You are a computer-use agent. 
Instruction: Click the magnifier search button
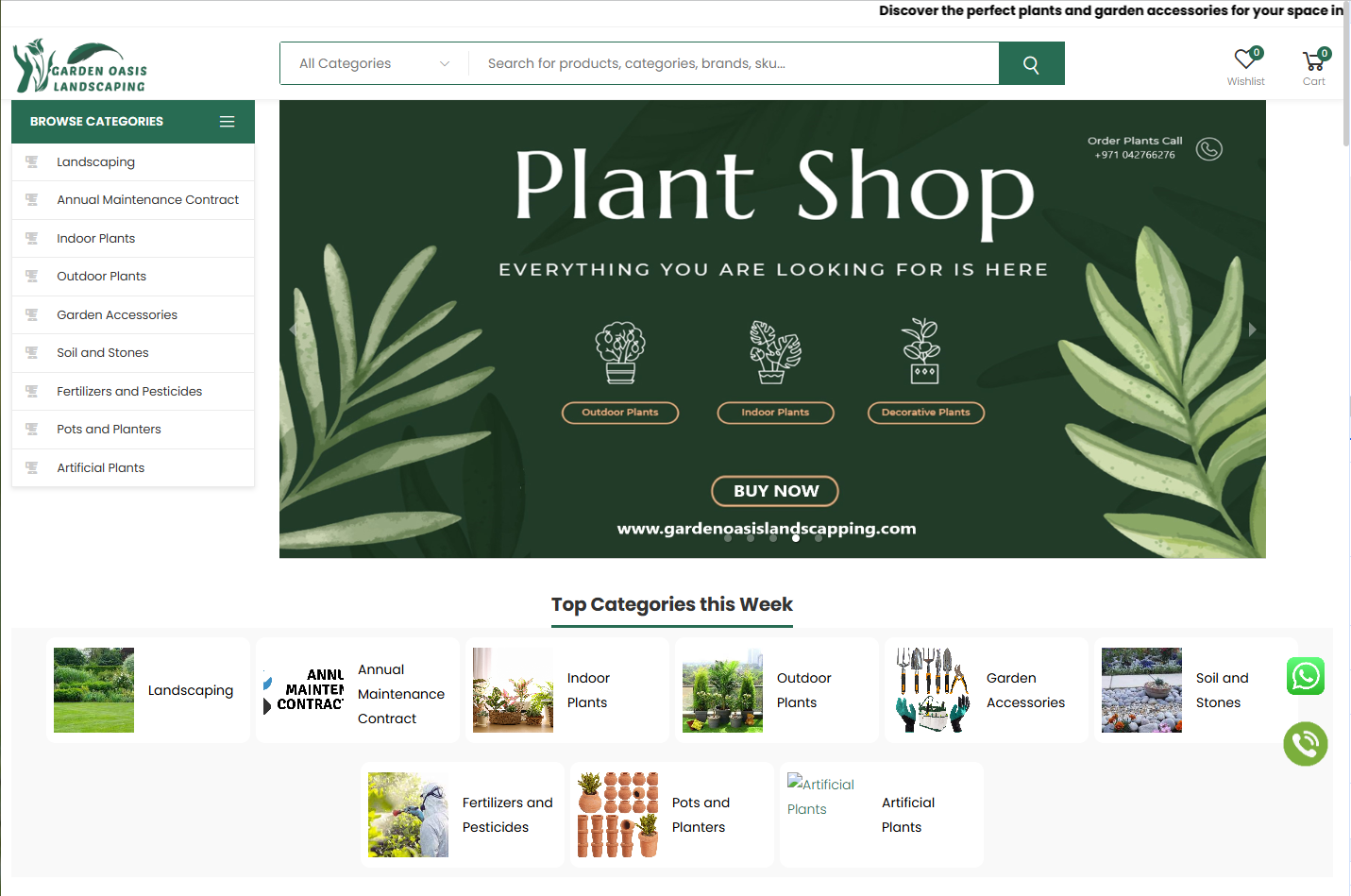click(1031, 64)
